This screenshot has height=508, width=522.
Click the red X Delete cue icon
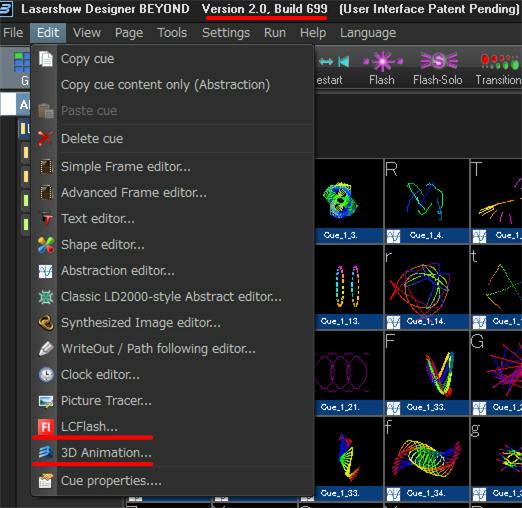point(45,138)
